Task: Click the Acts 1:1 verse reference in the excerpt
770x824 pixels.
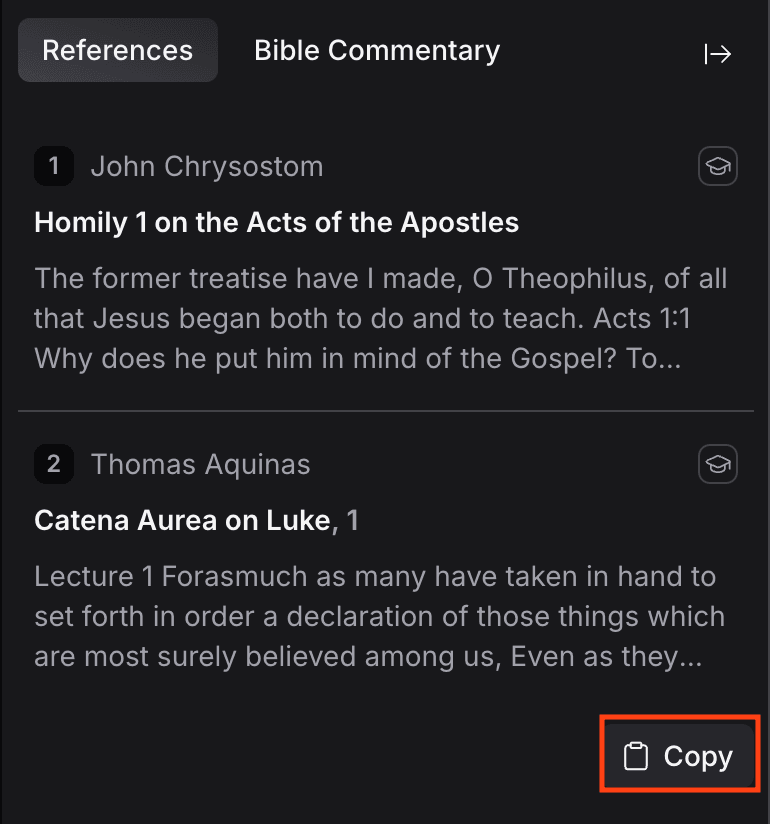Action: coord(636,318)
